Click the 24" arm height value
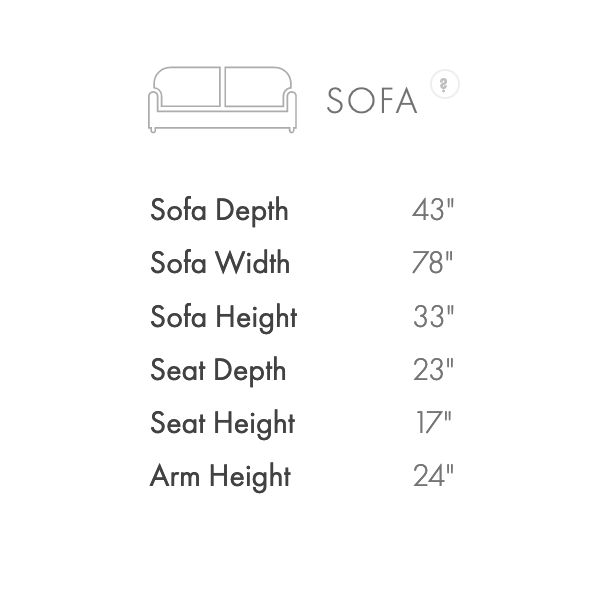 [x=433, y=476]
